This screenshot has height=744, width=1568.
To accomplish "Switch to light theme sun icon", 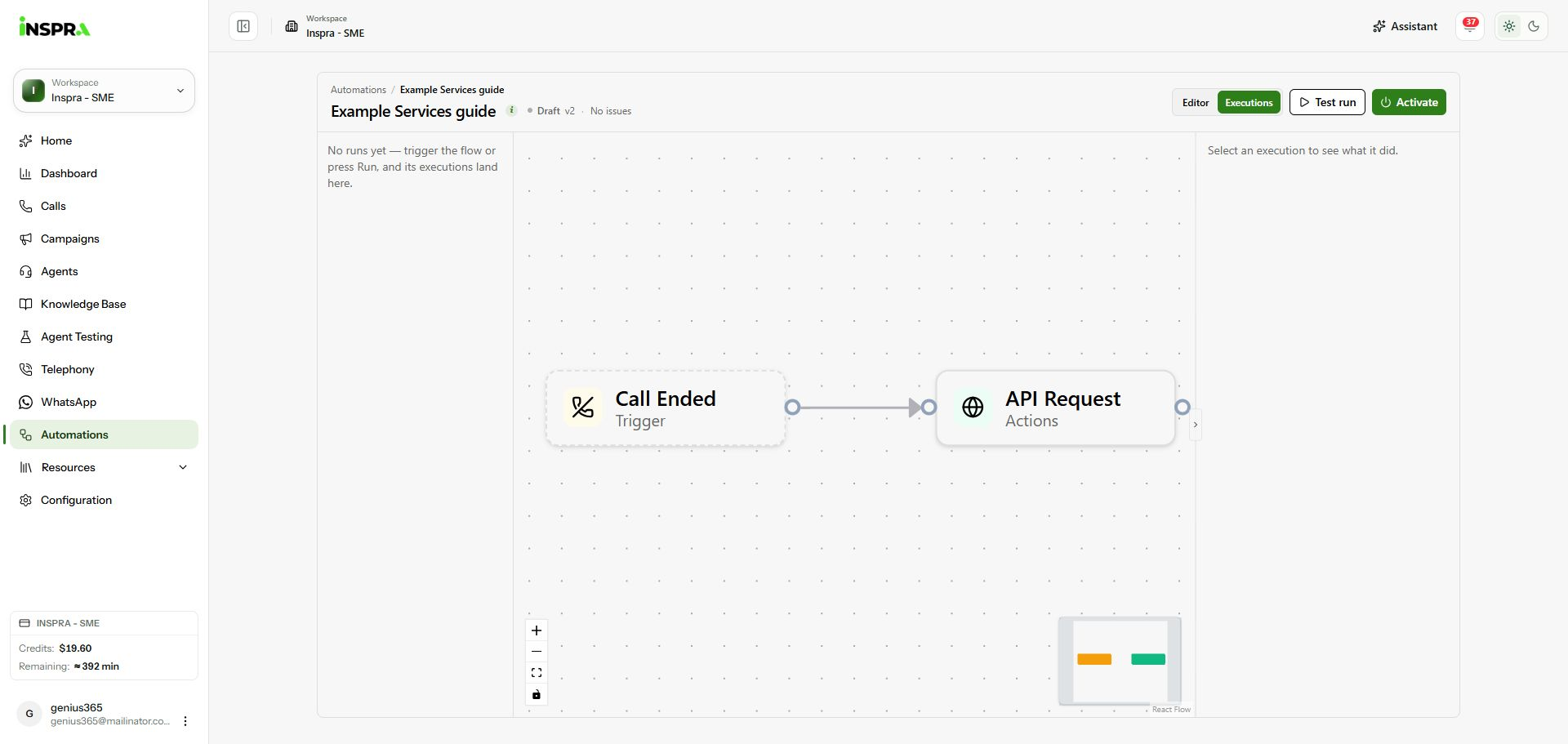I will [1509, 26].
